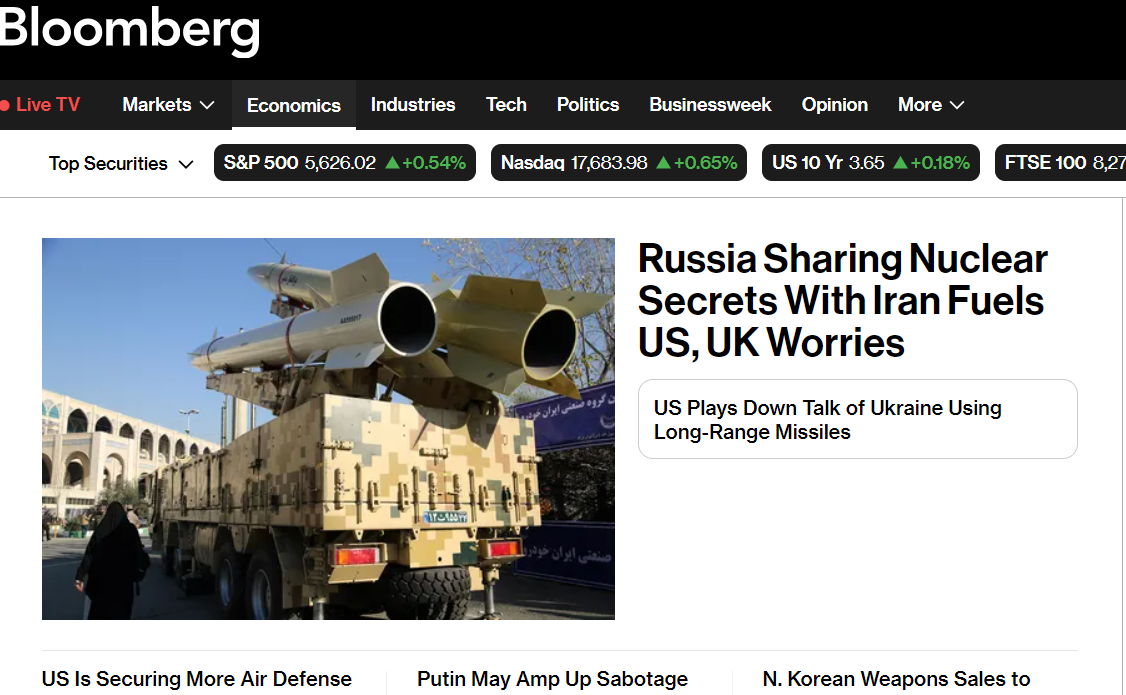The image size is (1126, 695).
Task: Click the S&P 500 ticker chip
Action: click(x=344, y=163)
